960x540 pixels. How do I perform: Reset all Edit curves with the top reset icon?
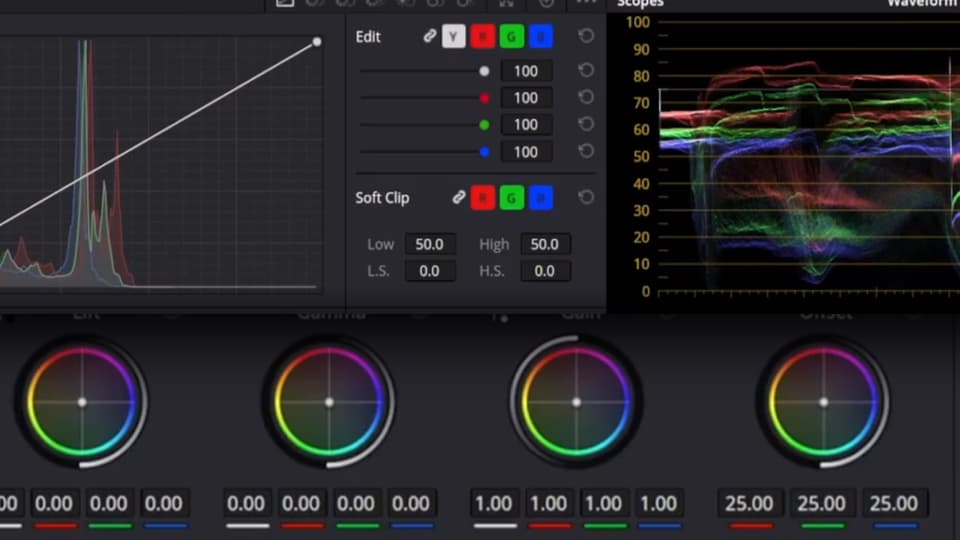pos(586,36)
